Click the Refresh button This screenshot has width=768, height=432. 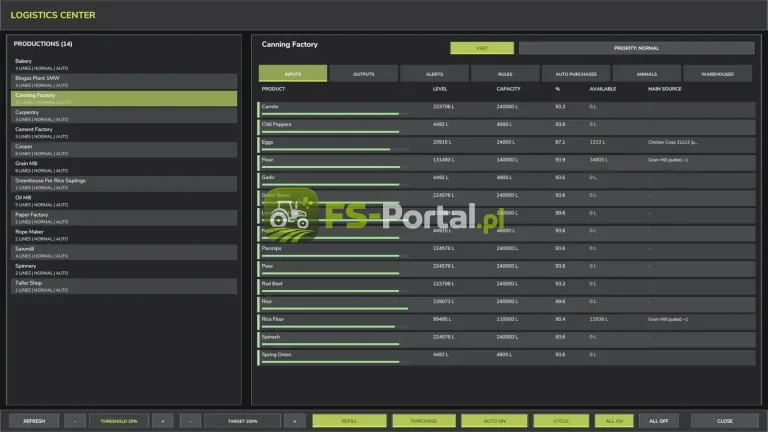pos(34,421)
